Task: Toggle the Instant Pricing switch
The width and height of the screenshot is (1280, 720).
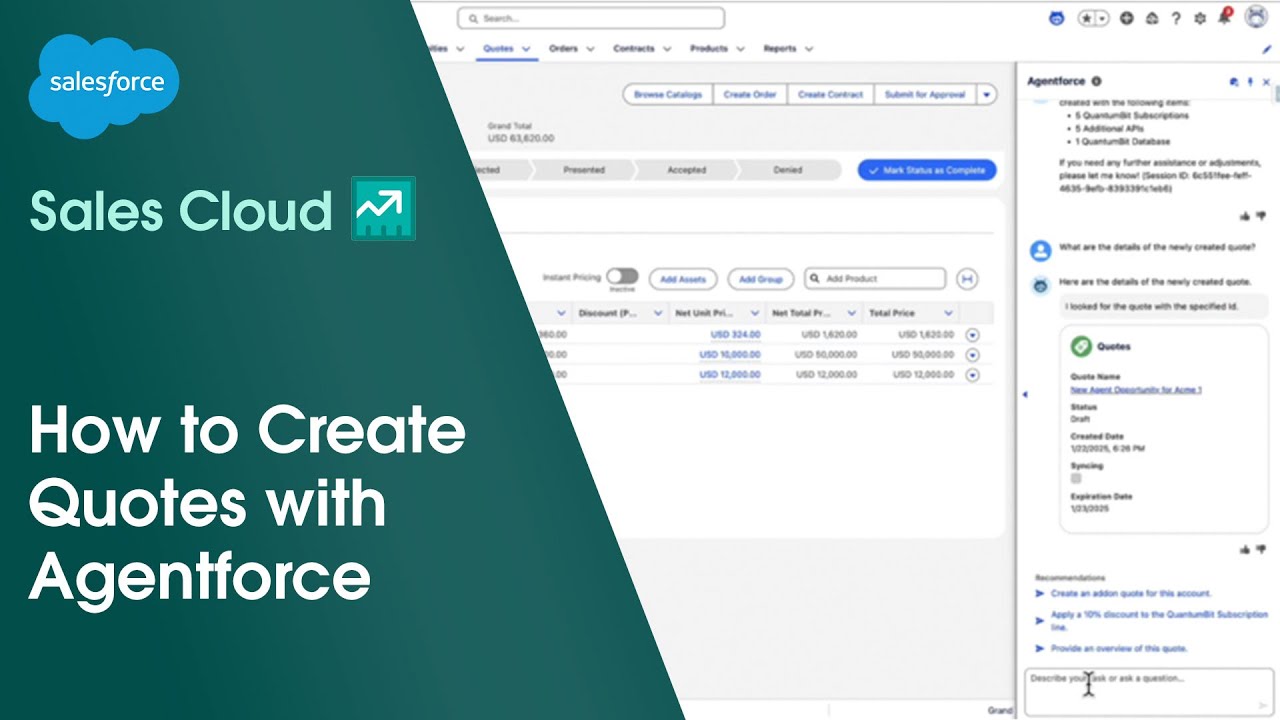Action: (622, 276)
